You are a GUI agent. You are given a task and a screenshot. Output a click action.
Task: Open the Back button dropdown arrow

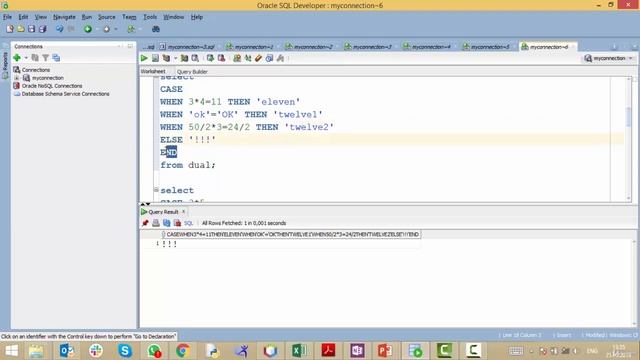coord(97,29)
